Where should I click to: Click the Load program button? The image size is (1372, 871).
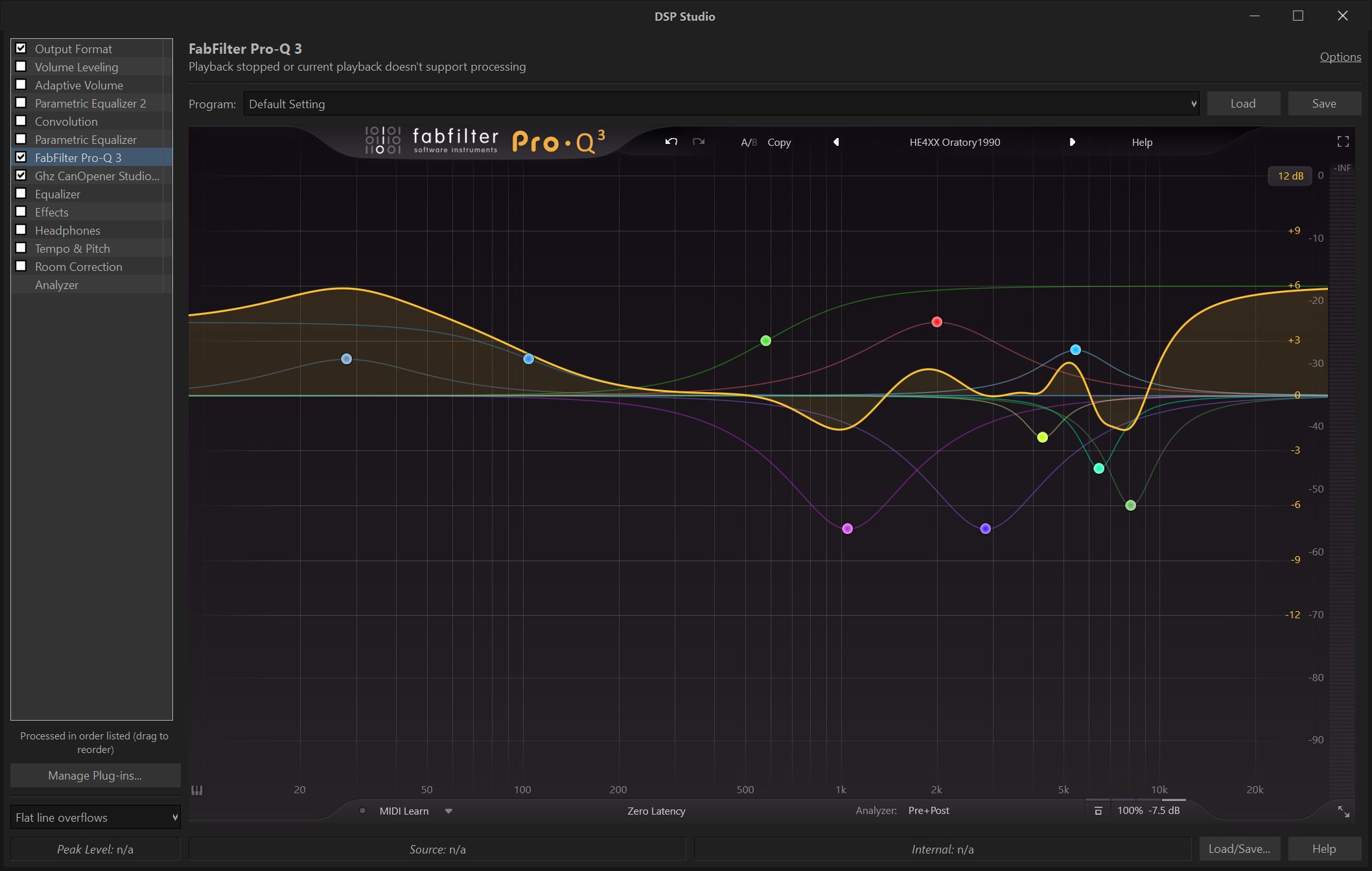coord(1243,104)
